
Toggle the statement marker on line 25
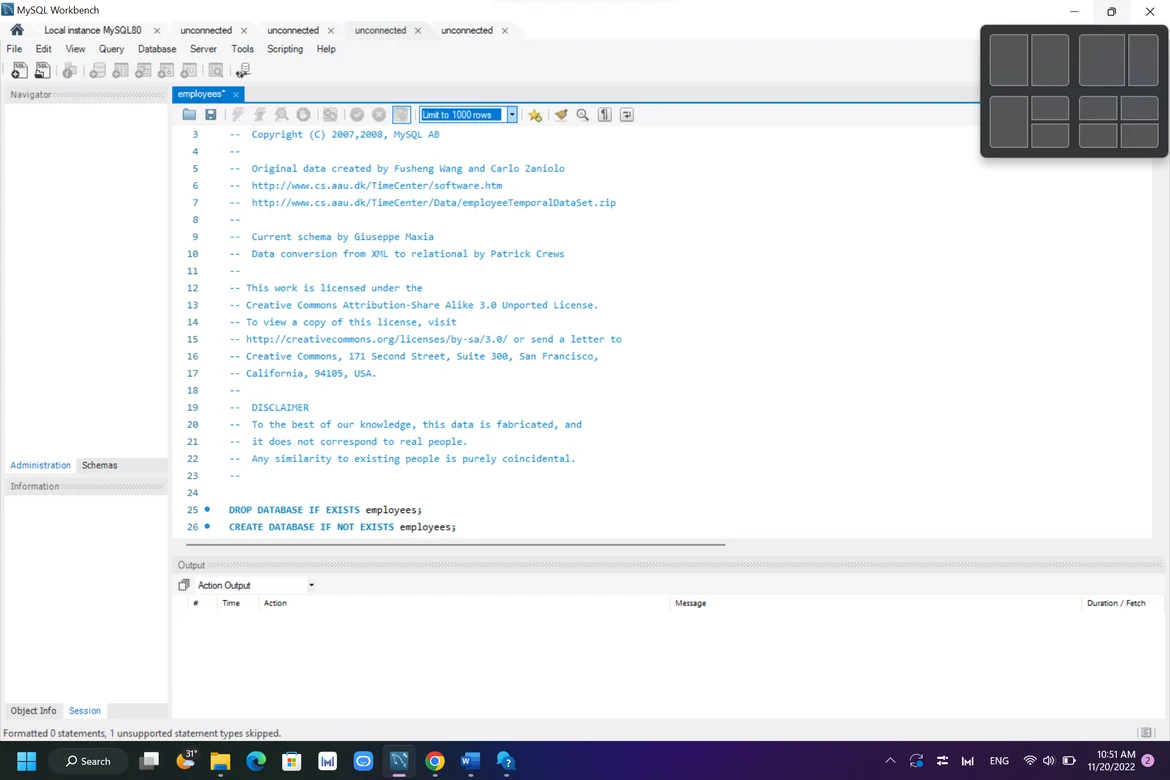coord(207,510)
